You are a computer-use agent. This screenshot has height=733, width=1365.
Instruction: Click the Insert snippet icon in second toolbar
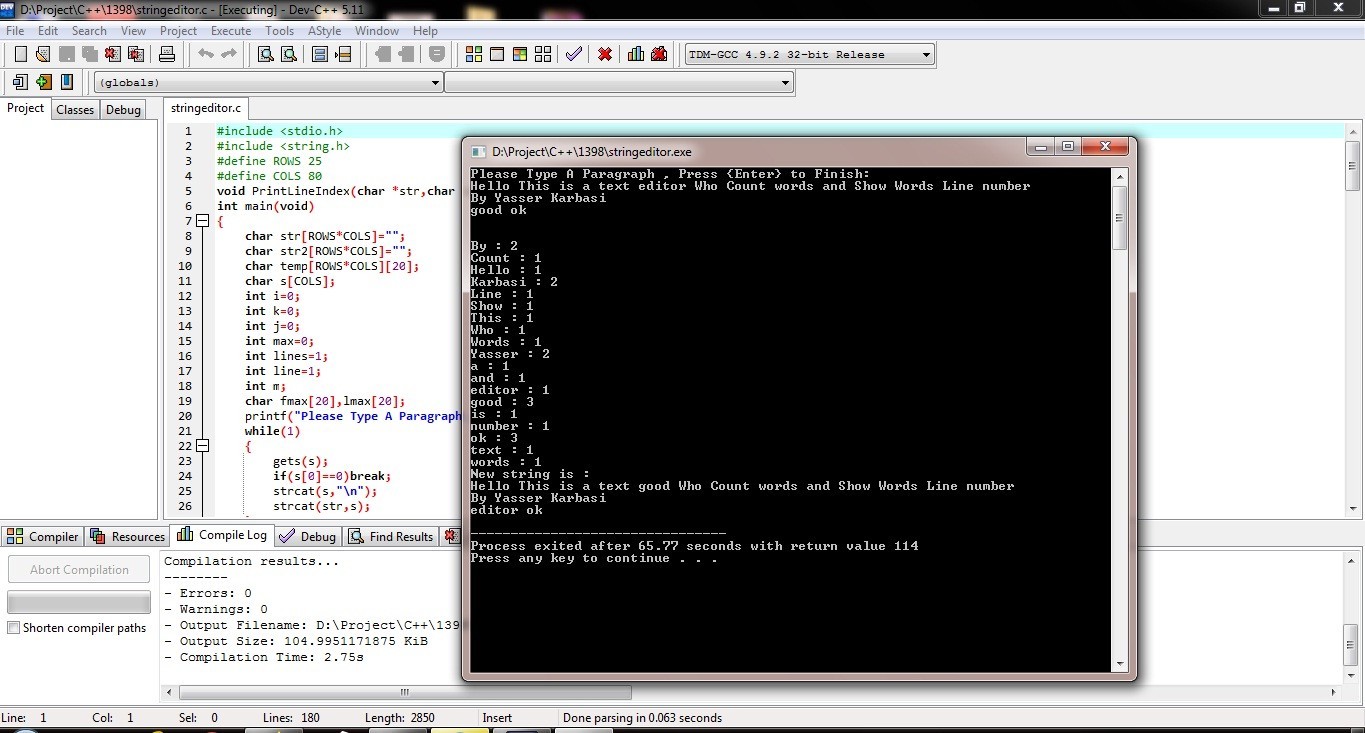coord(20,82)
